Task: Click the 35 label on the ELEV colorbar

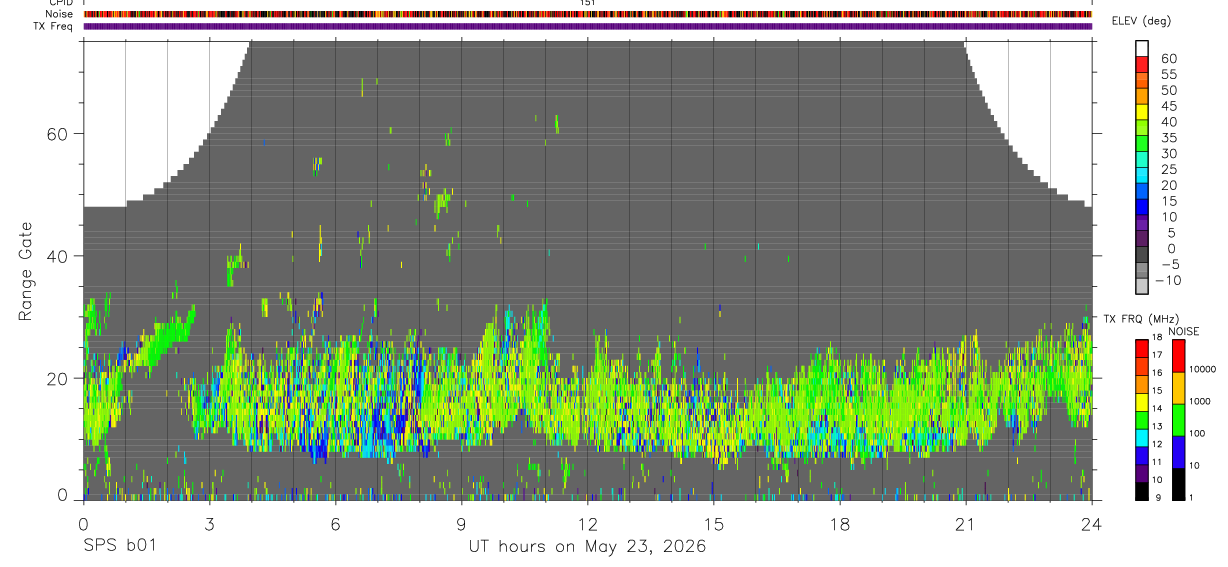Action: point(1167,138)
